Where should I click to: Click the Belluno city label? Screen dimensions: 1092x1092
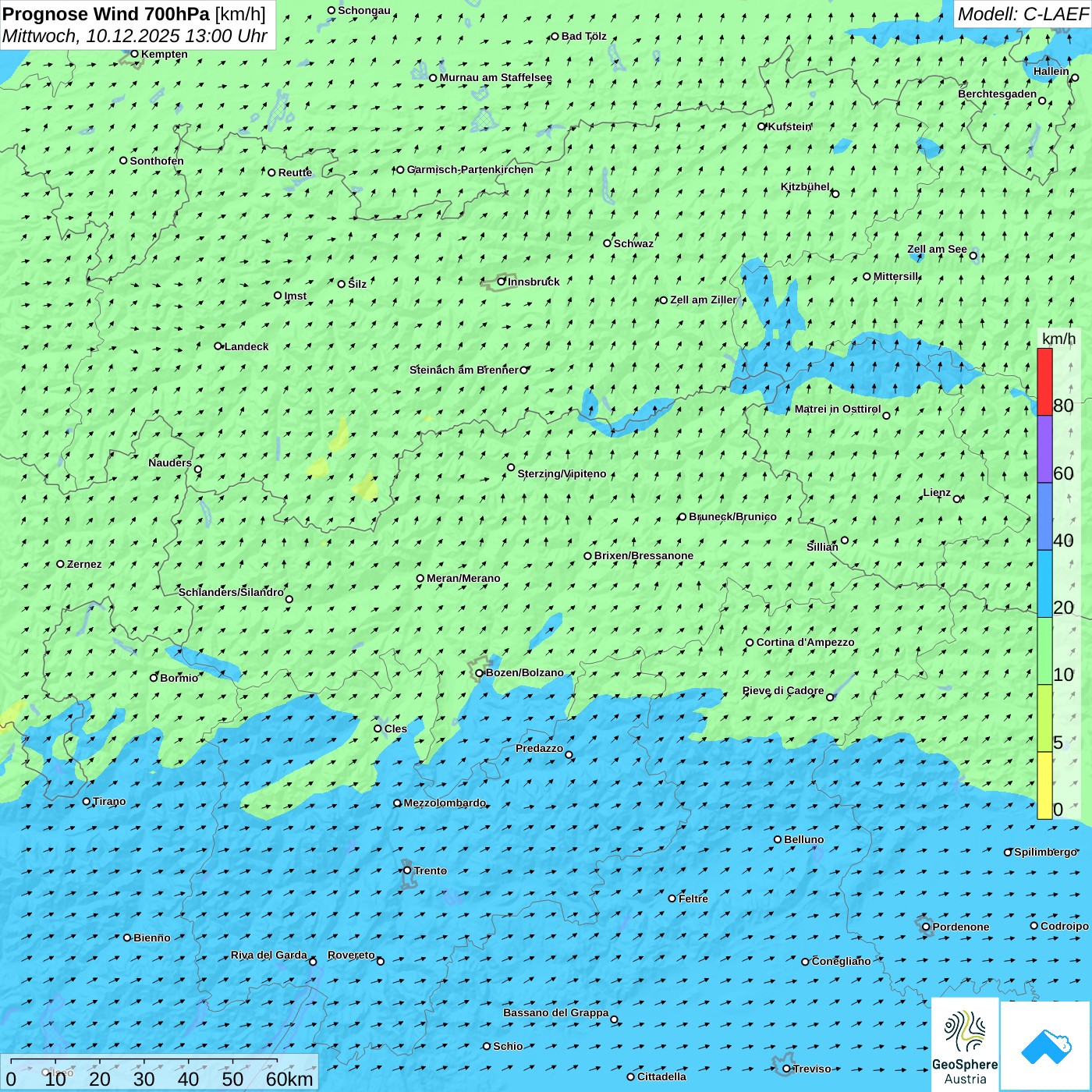[x=803, y=839]
